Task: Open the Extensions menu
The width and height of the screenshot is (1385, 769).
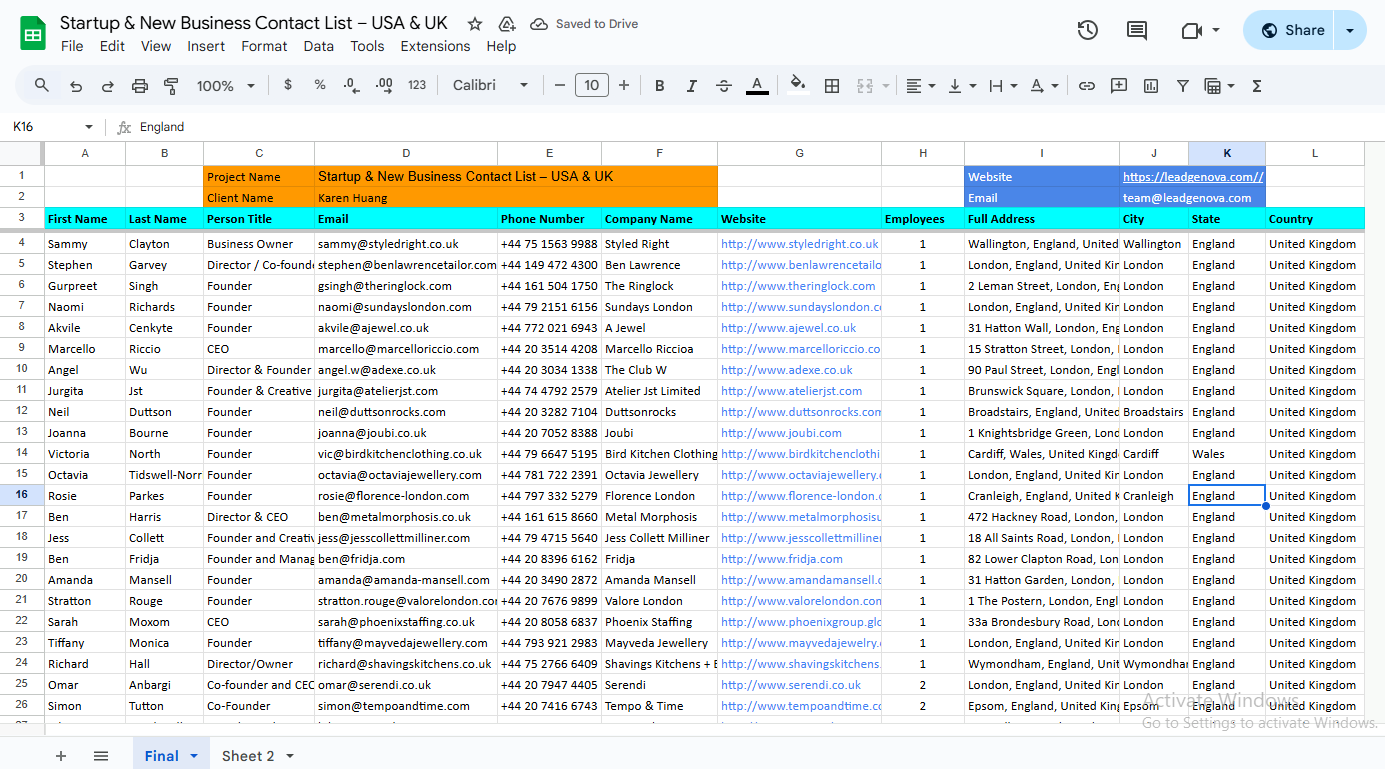Action: pyautogui.click(x=435, y=46)
